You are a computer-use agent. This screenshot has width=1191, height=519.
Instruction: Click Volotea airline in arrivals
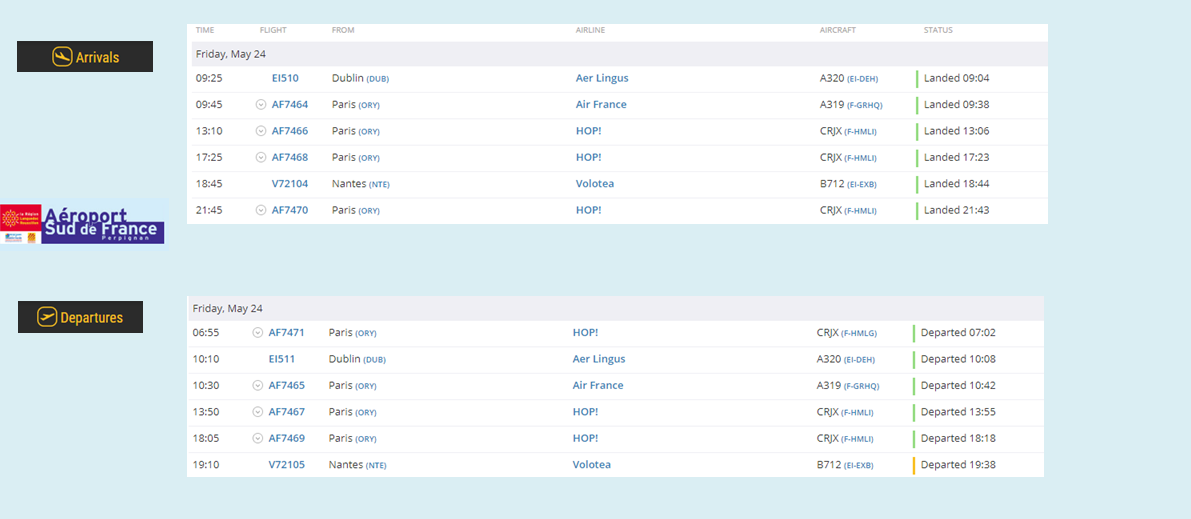(x=595, y=184)
